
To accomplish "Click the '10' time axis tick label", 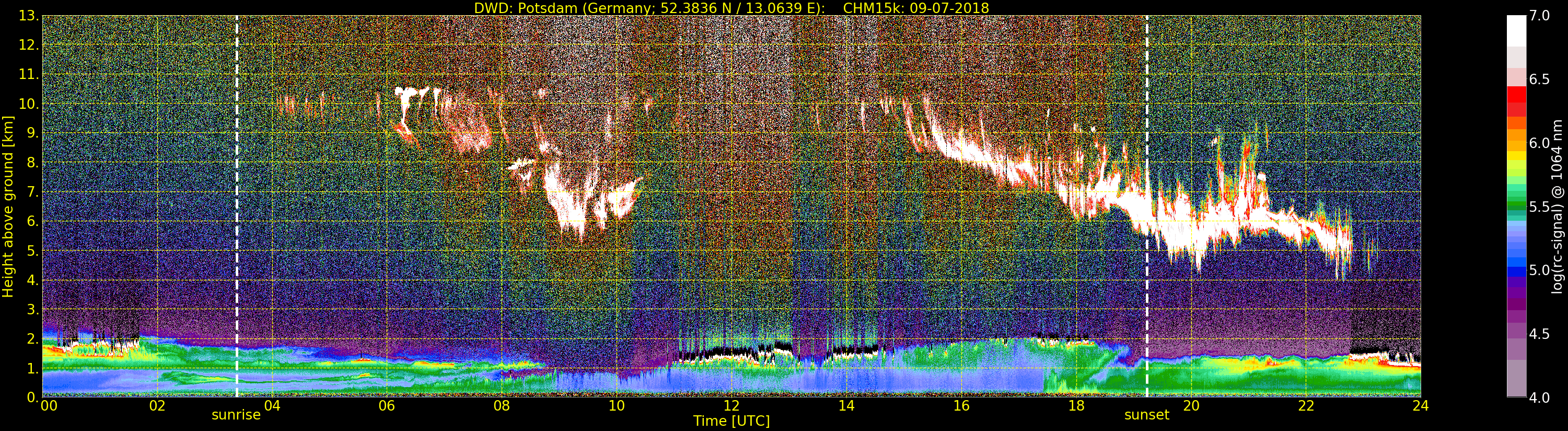I will tap(617, 406).
